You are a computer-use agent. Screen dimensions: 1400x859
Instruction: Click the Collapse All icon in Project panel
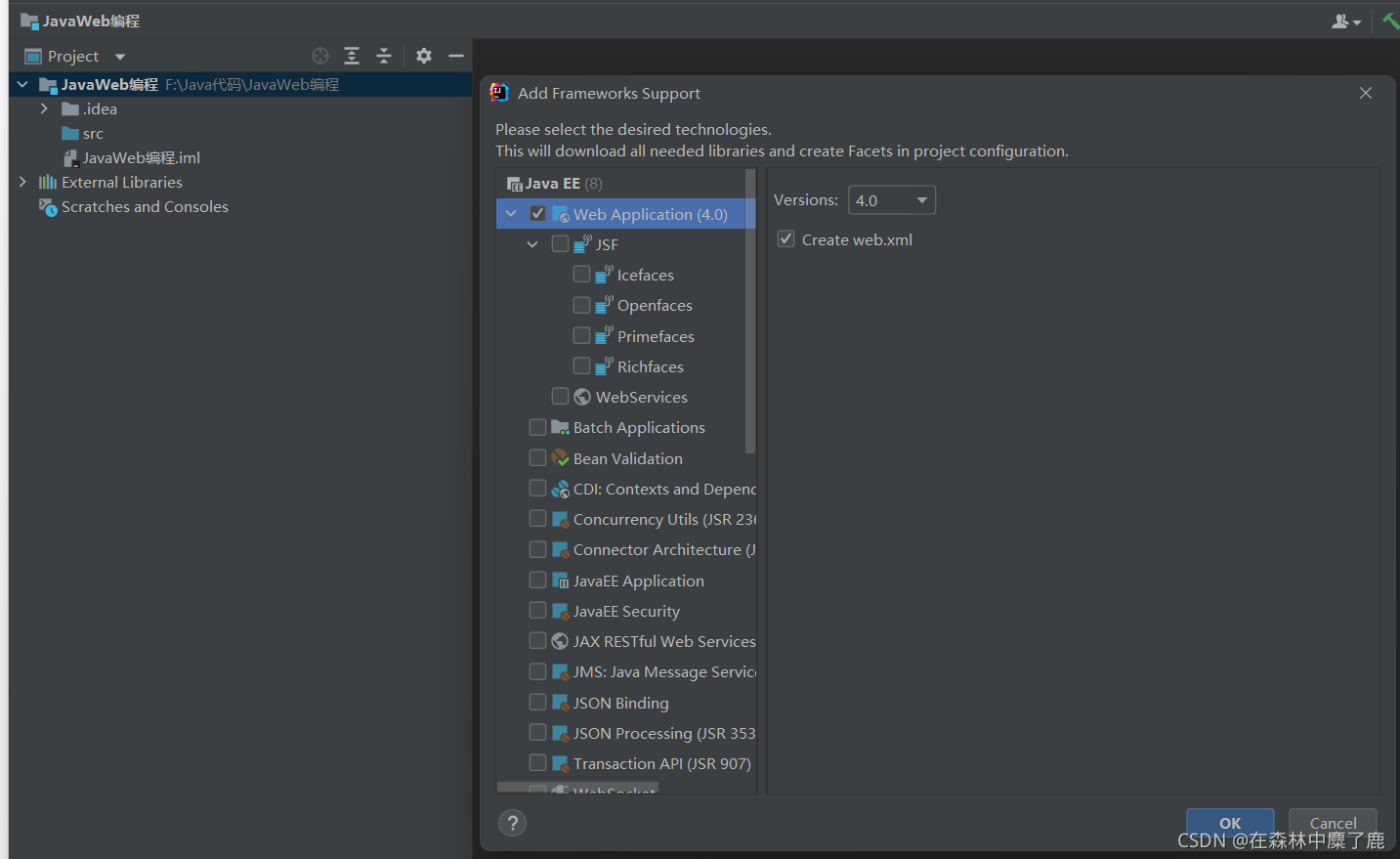pyautogui.click(x=384, y=56)
